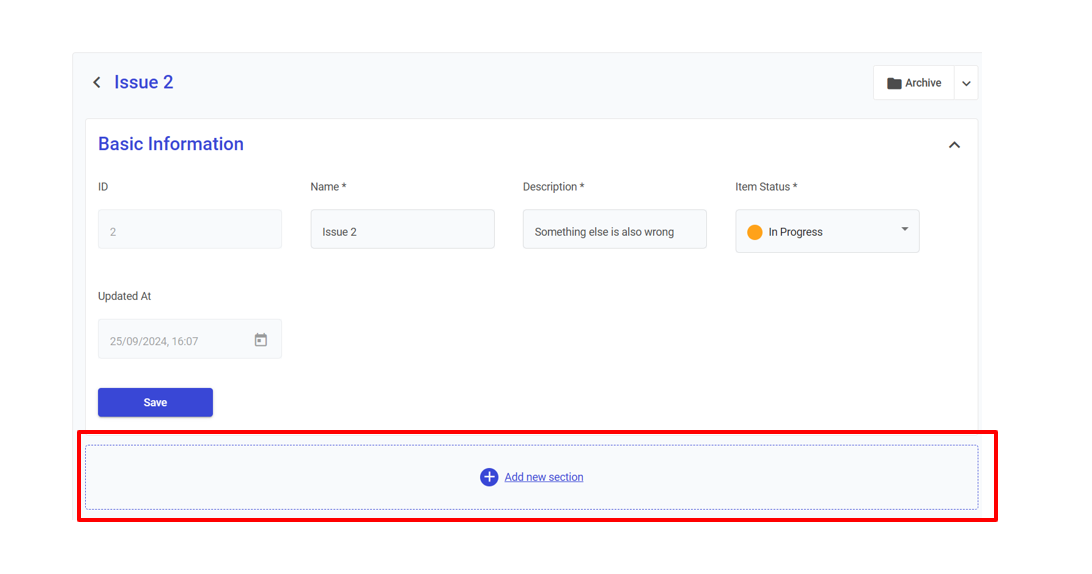Click the folder icon in Archive button

[894, 84]
